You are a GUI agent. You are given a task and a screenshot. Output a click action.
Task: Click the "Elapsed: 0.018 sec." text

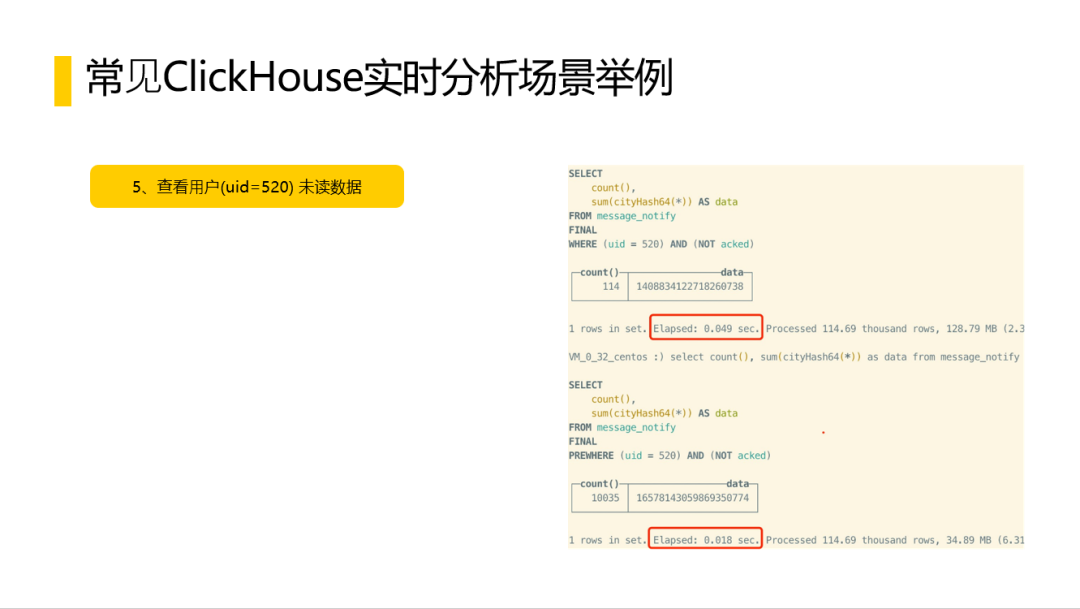point(705,540)
